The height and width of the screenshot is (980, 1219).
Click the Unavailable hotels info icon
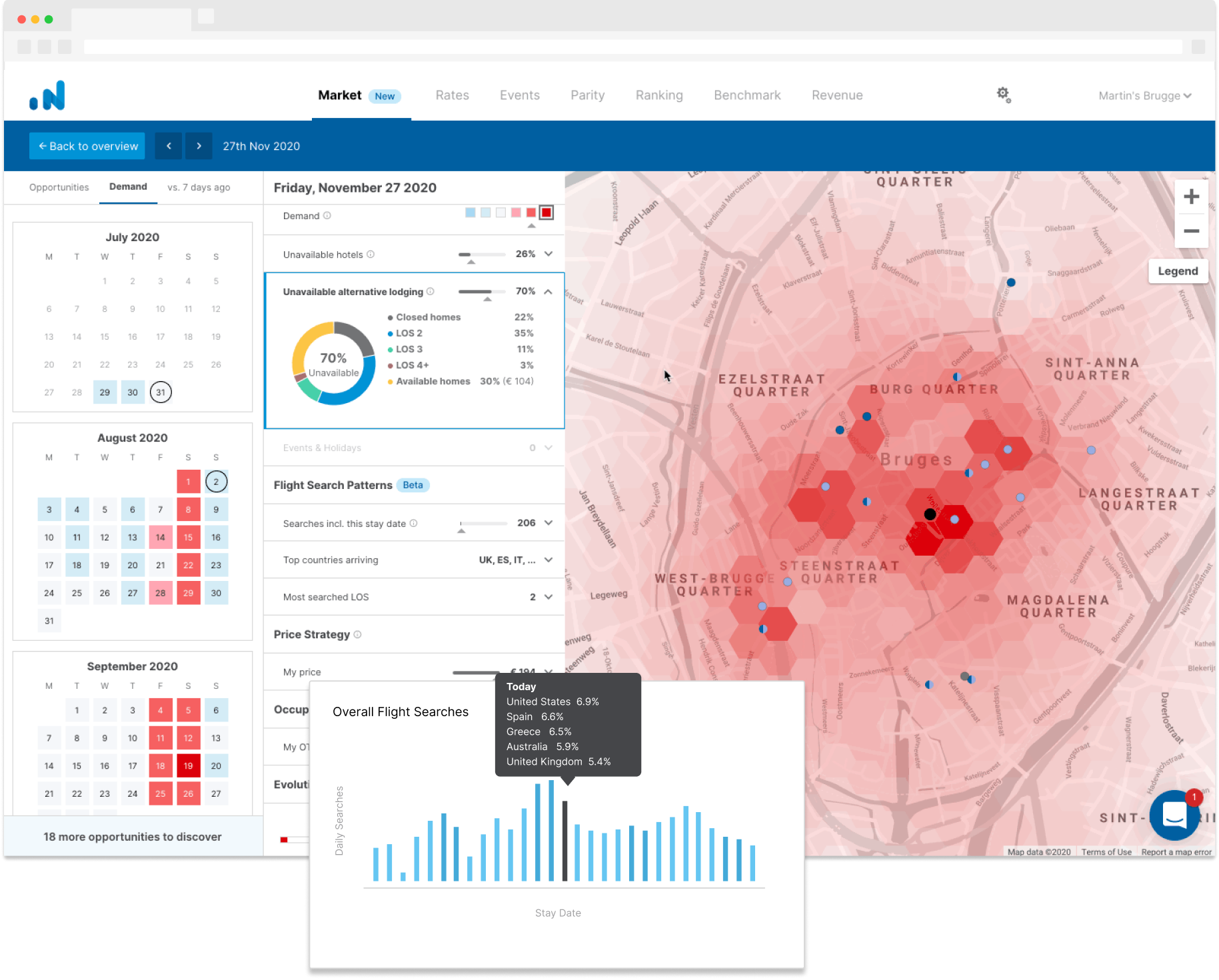click(371, 254)
